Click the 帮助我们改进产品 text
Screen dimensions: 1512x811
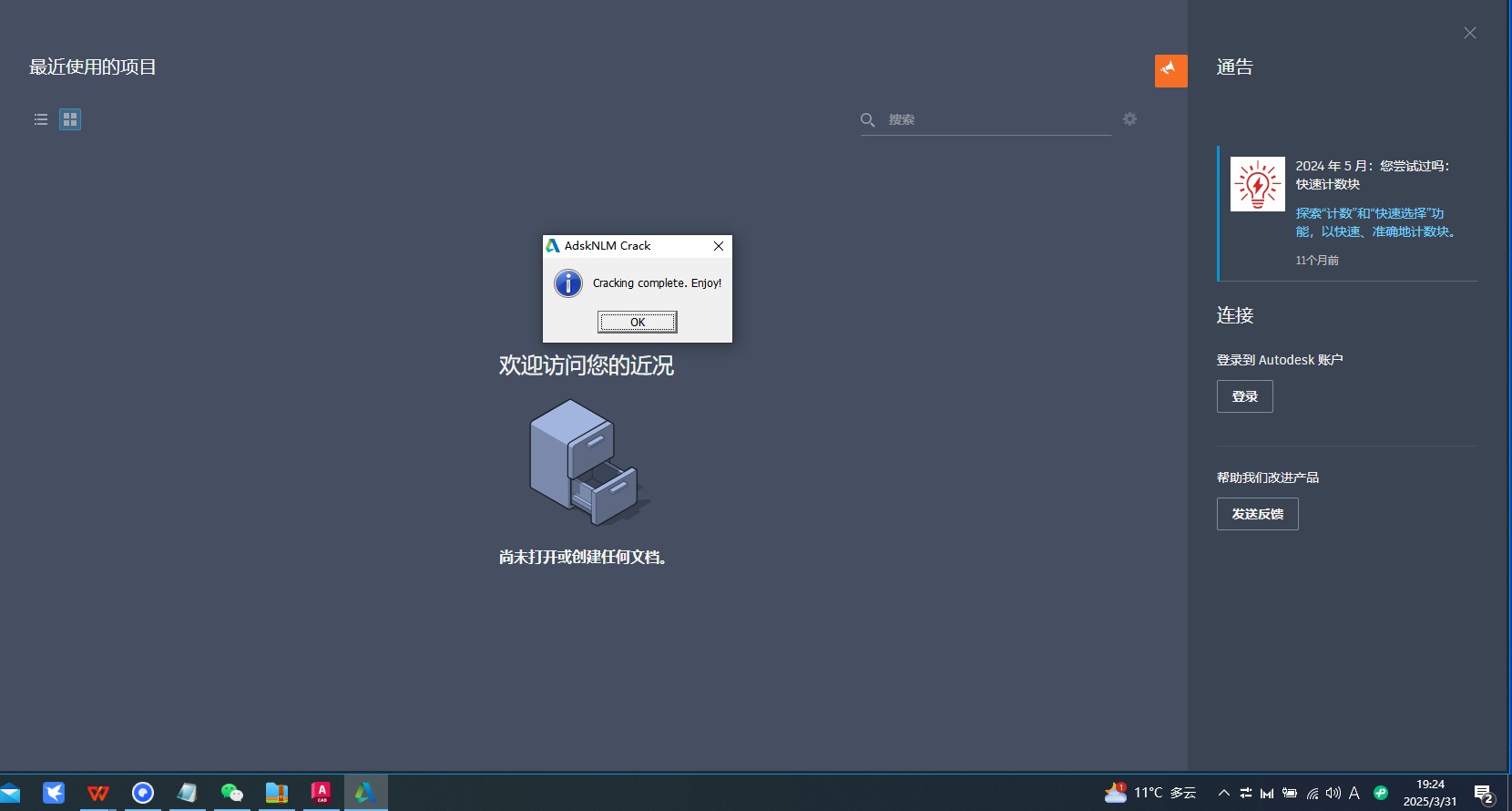(1268, 477)
